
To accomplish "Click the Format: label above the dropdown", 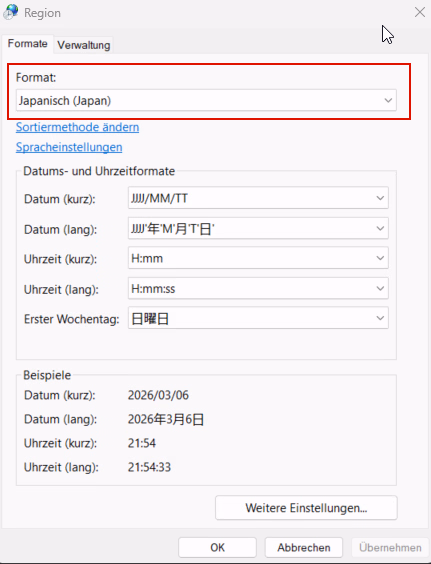I will [36, 77].
